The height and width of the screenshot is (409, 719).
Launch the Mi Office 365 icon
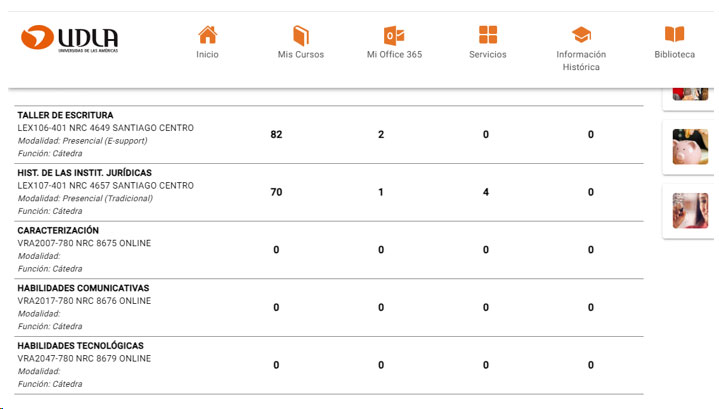click(x=394, y=35)
